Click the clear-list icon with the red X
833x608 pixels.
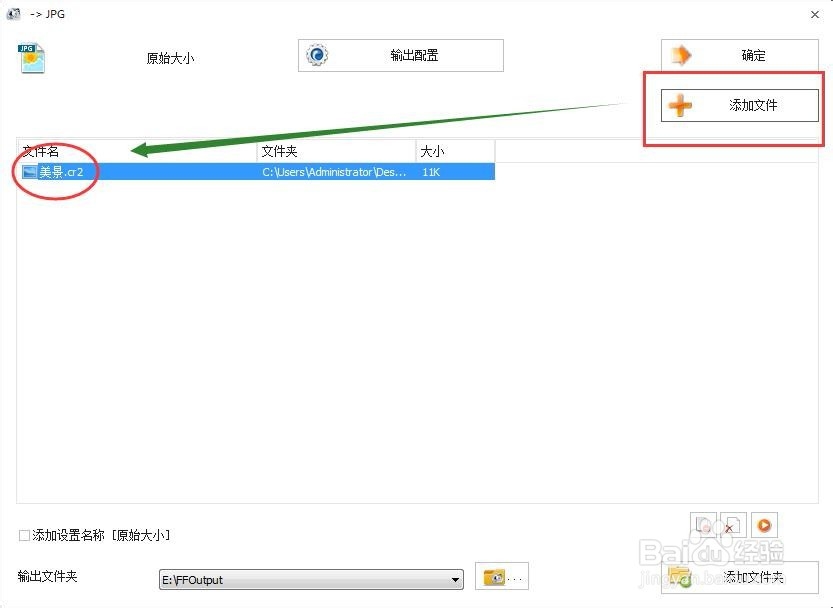[734, 525]
